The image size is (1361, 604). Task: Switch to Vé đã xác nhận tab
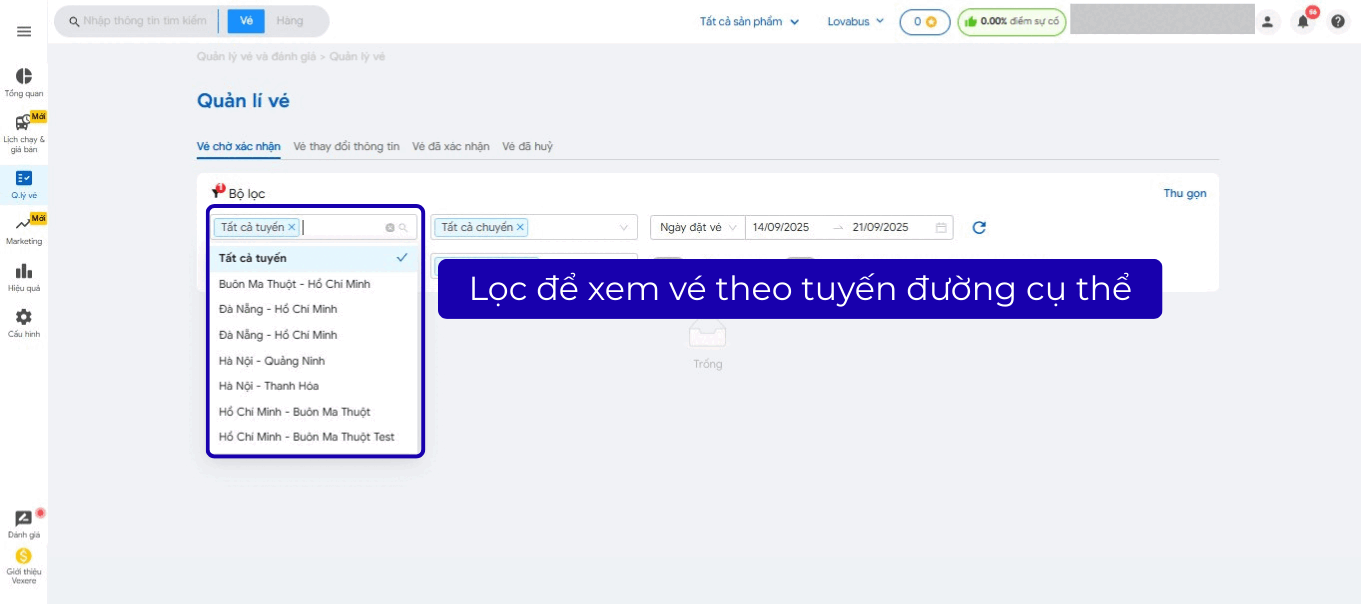click(451, 146)
